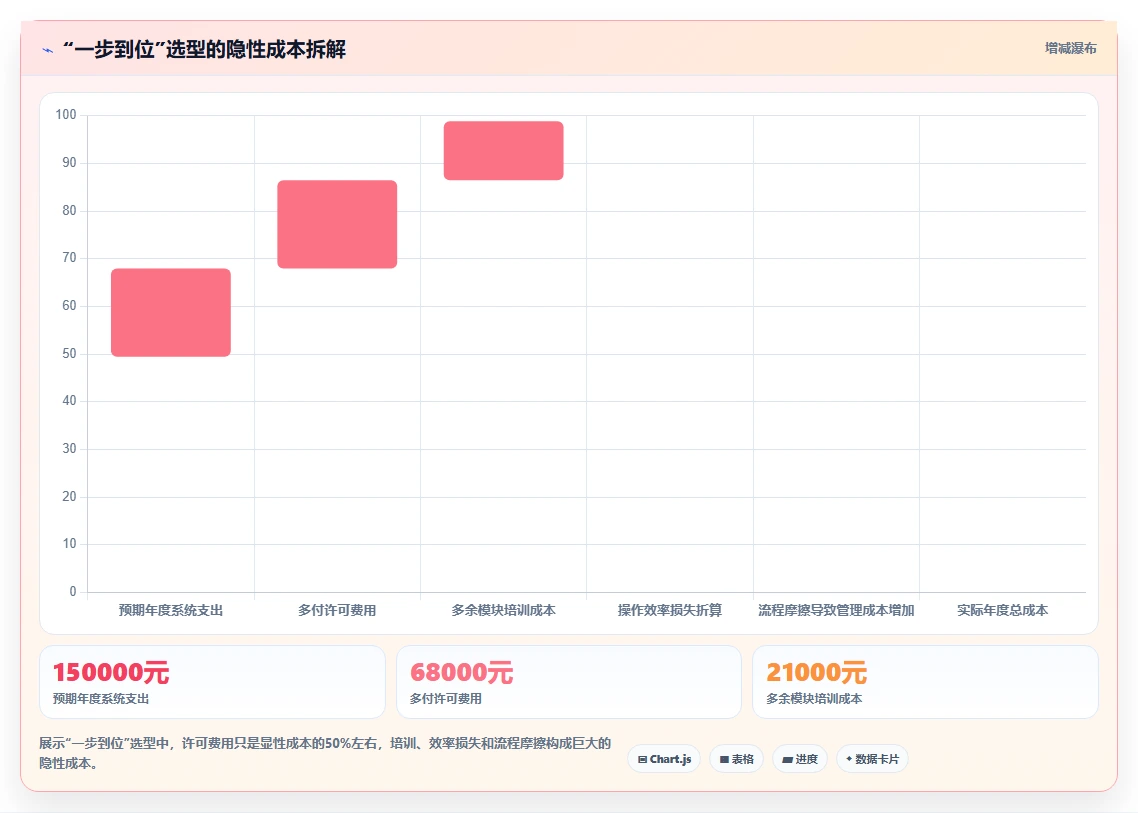Click x-axis label 操作效率损失折算

pyautogui.click(x=670, y=610)
